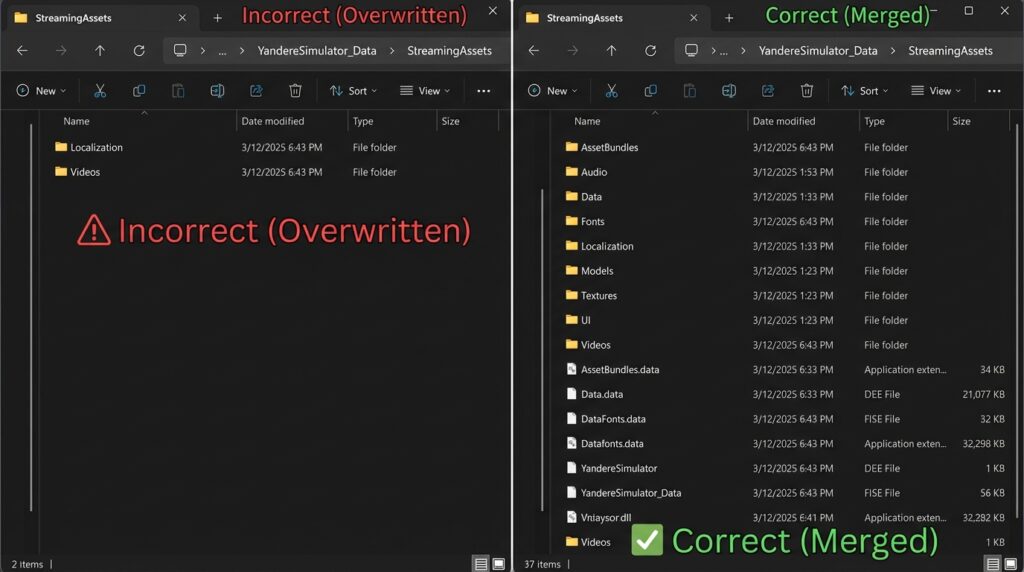This screenshot has height=572, width=1024.
Task: Switch to details view in the right window status bar
Action: click(992, 564)
